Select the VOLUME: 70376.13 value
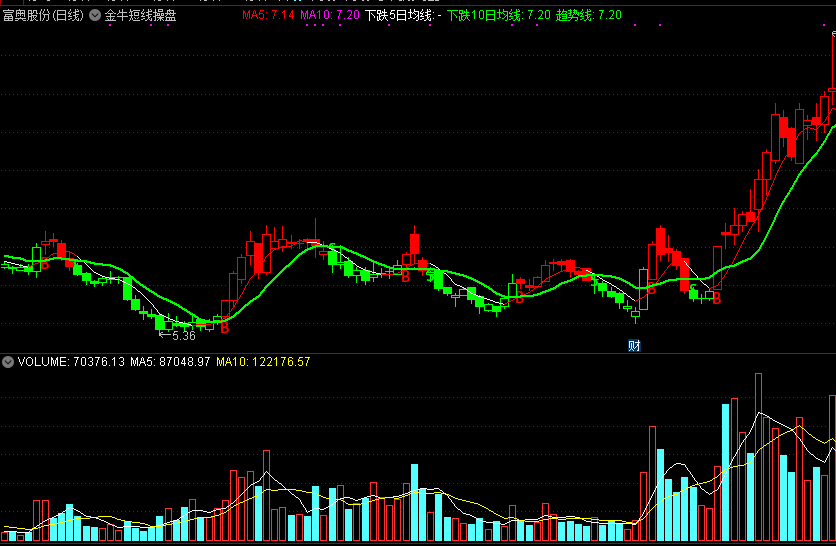The height and width of the screenshot is (546, 836). point(71,362)
